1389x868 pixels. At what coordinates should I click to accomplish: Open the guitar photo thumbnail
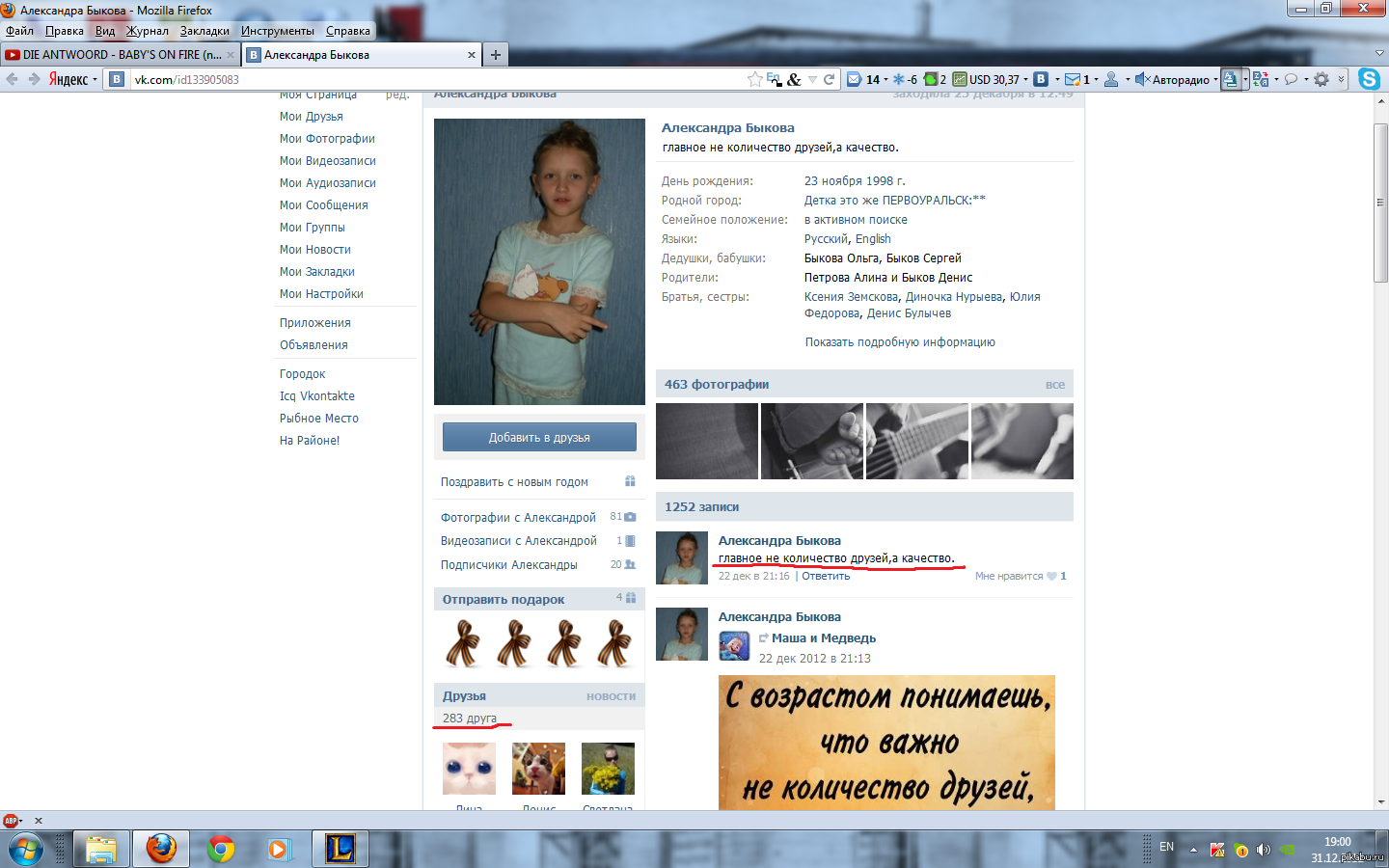[916, 441]
